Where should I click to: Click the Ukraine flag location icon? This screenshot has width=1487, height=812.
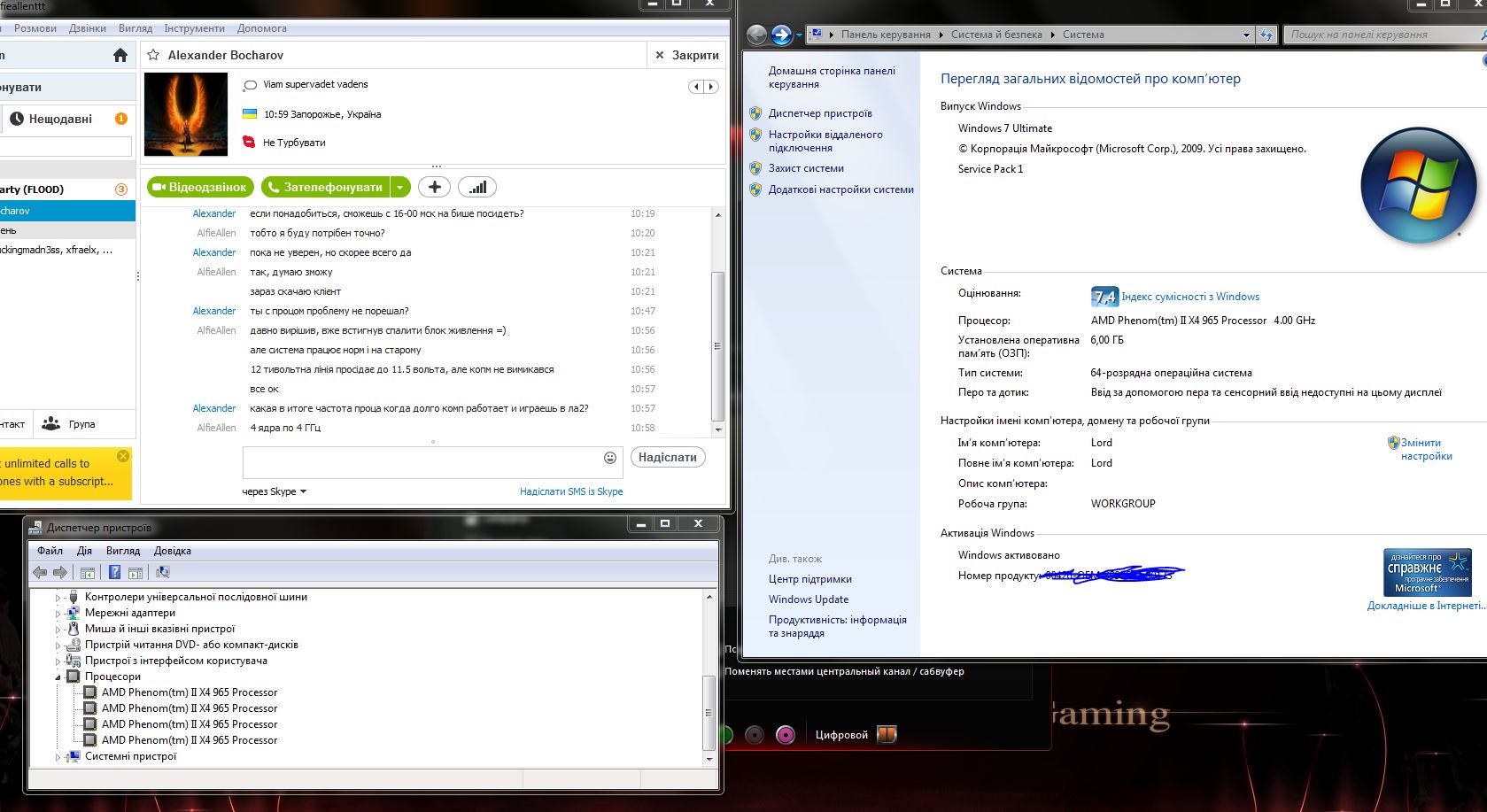pyautogui.click(x=250, y=114)
